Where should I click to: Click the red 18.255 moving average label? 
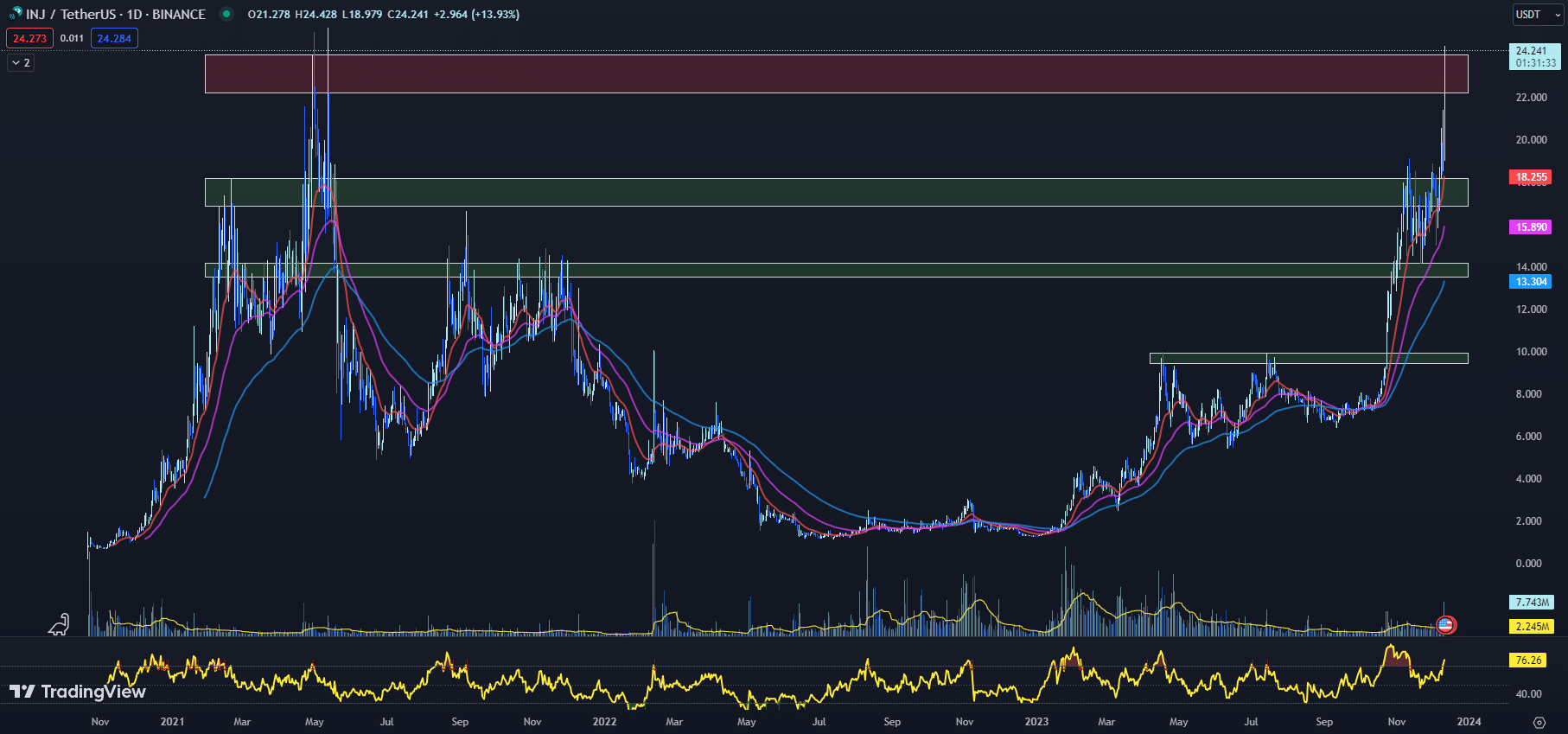pos(1530,177)
